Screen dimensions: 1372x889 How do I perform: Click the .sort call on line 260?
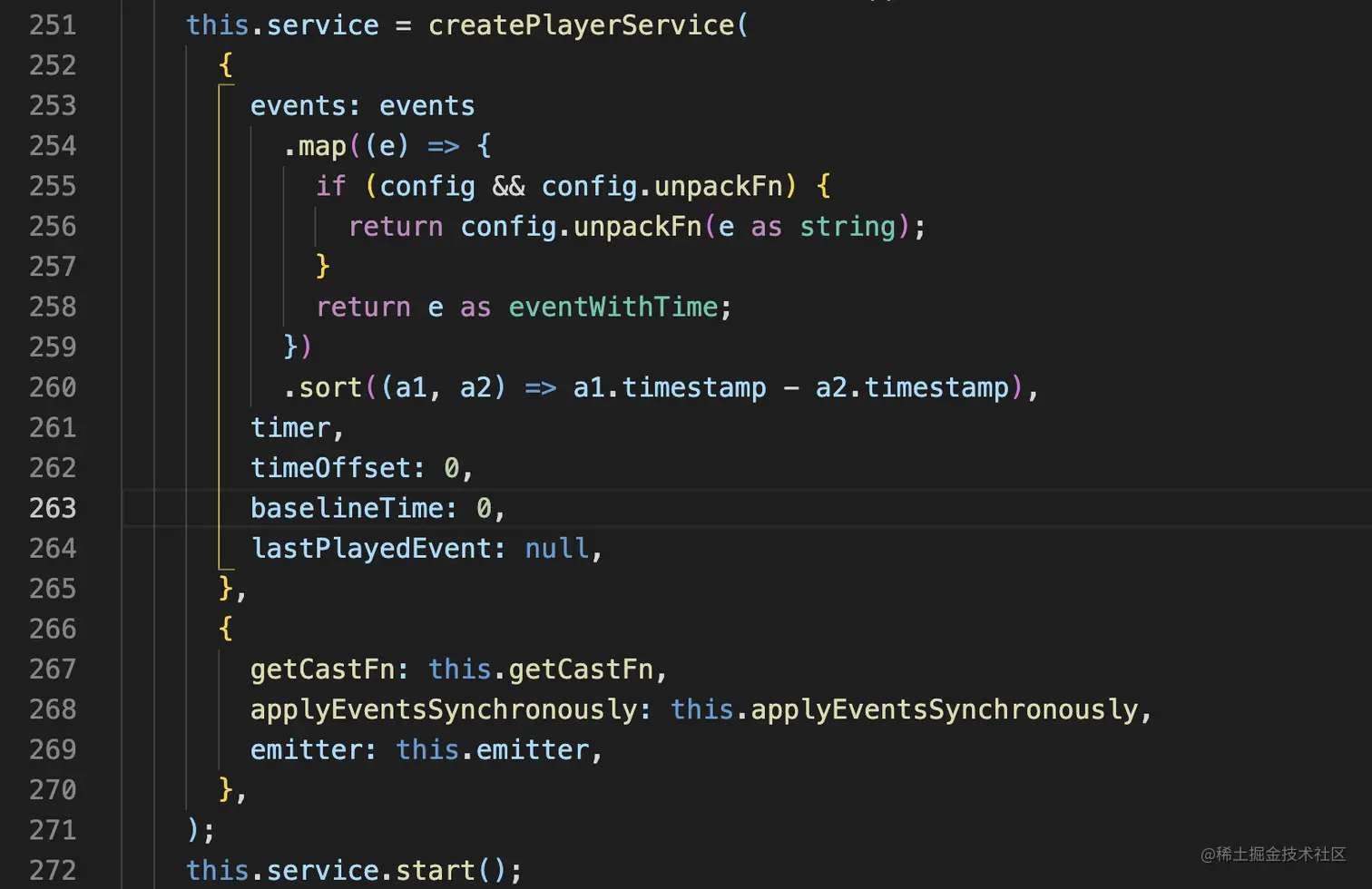[323, 387]
